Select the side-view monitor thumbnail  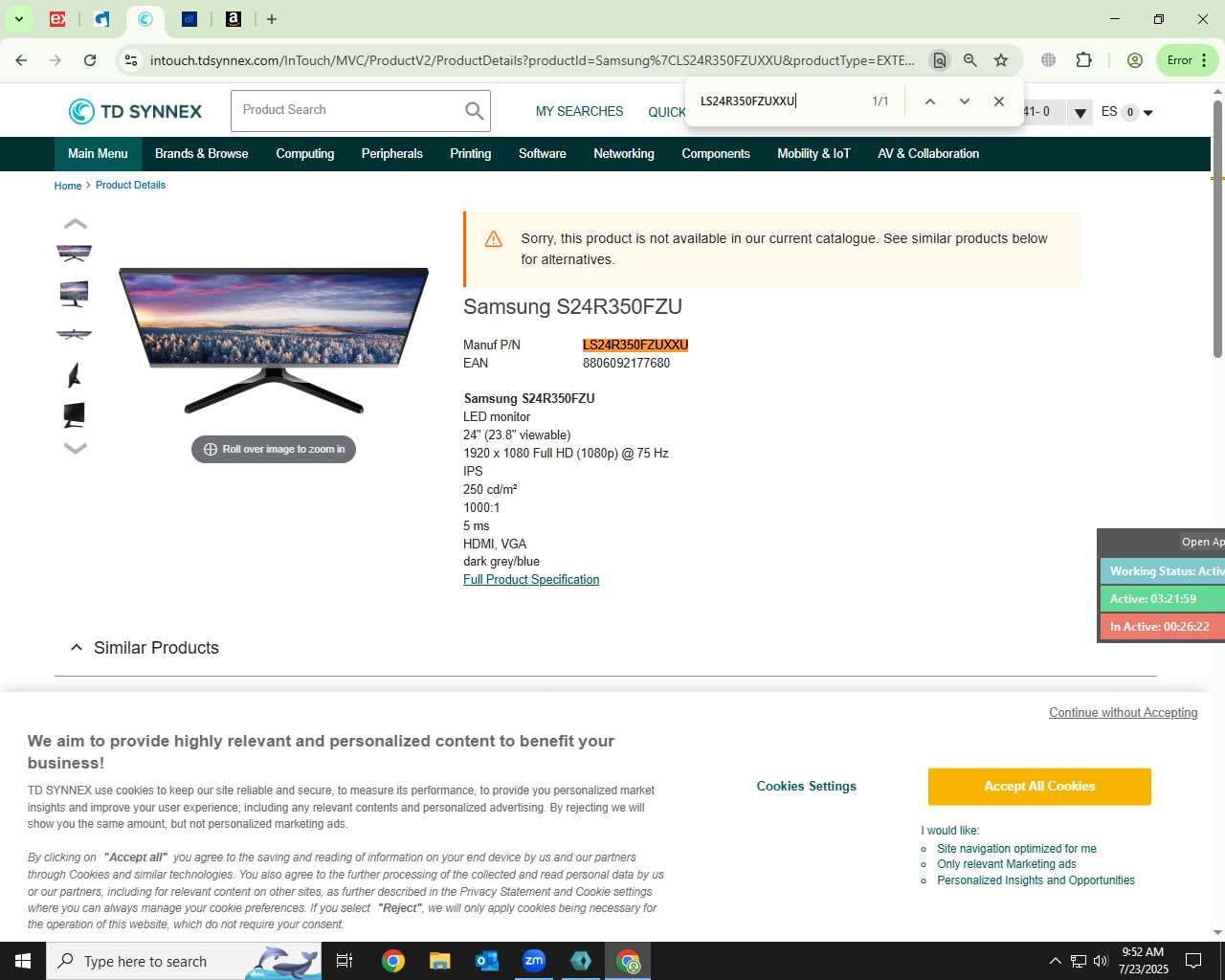click(74, 374)
